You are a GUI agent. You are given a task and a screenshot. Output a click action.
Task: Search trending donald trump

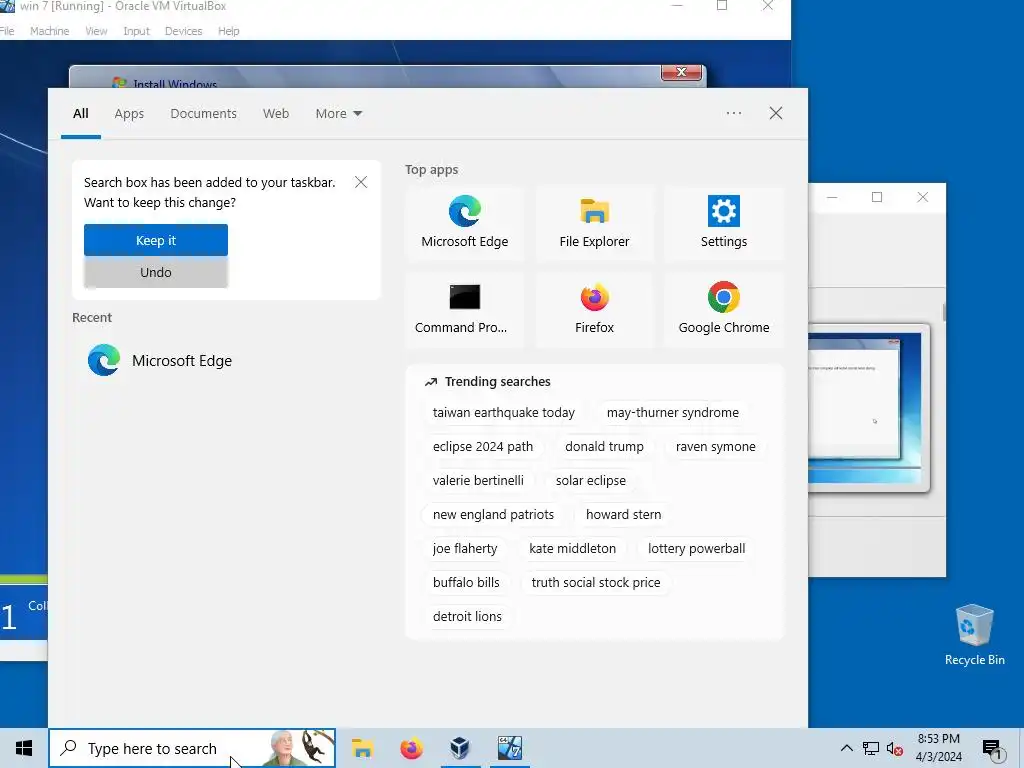pos(604,447)
